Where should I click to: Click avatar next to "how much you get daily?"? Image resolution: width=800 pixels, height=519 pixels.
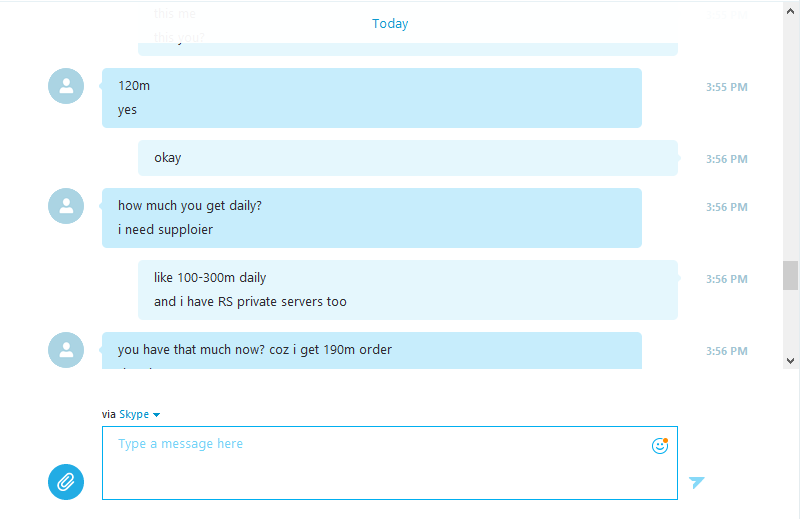click(x=66, y=206)
